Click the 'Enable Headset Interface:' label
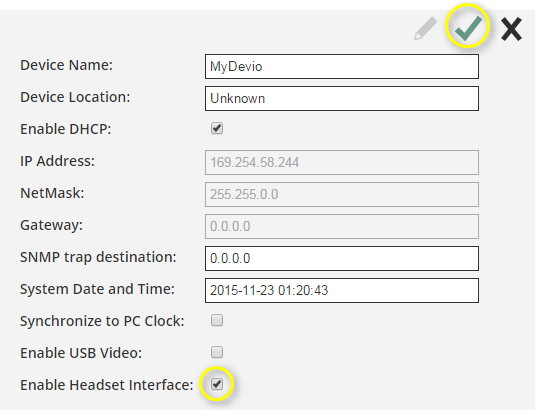 (x=107, y=385)
